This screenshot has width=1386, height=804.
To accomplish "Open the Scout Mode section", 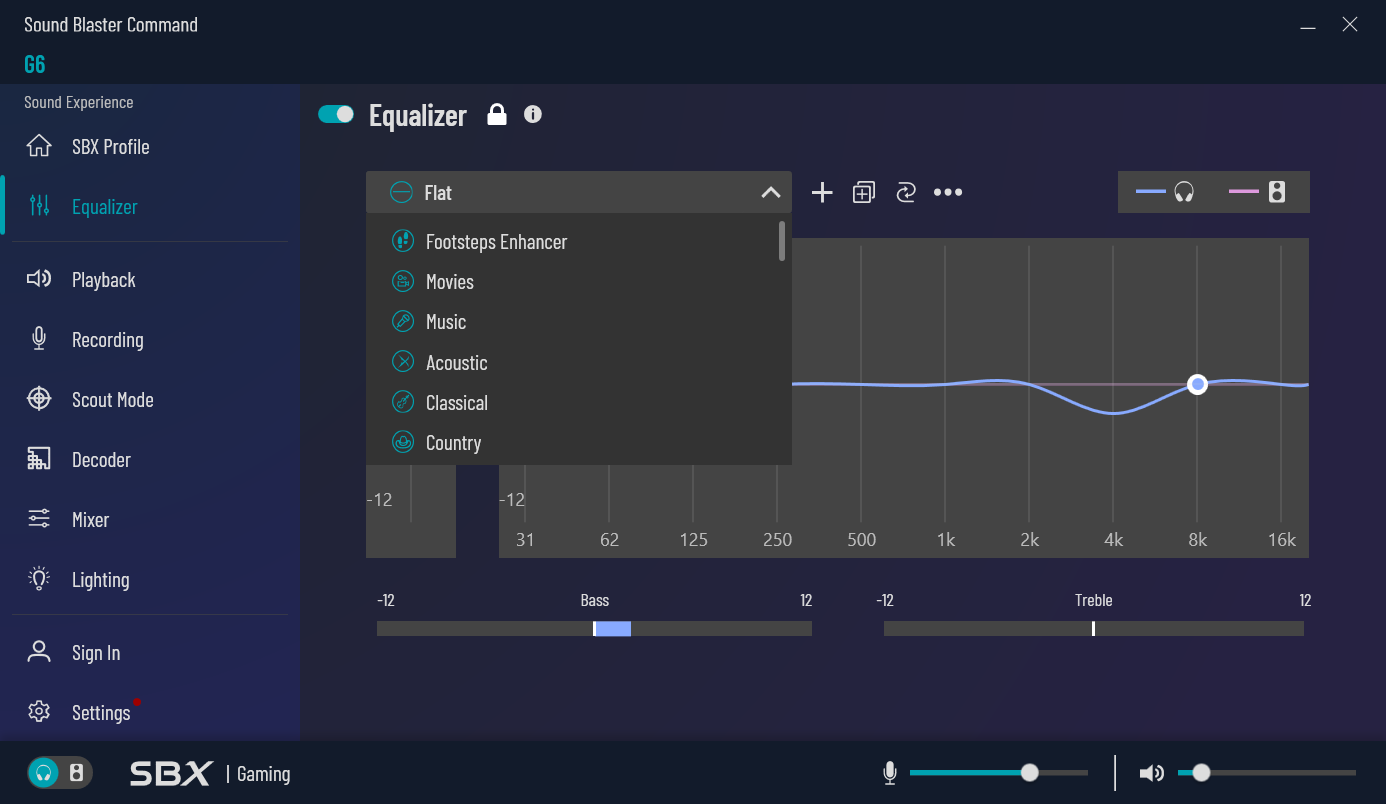I will pos(112,400).
